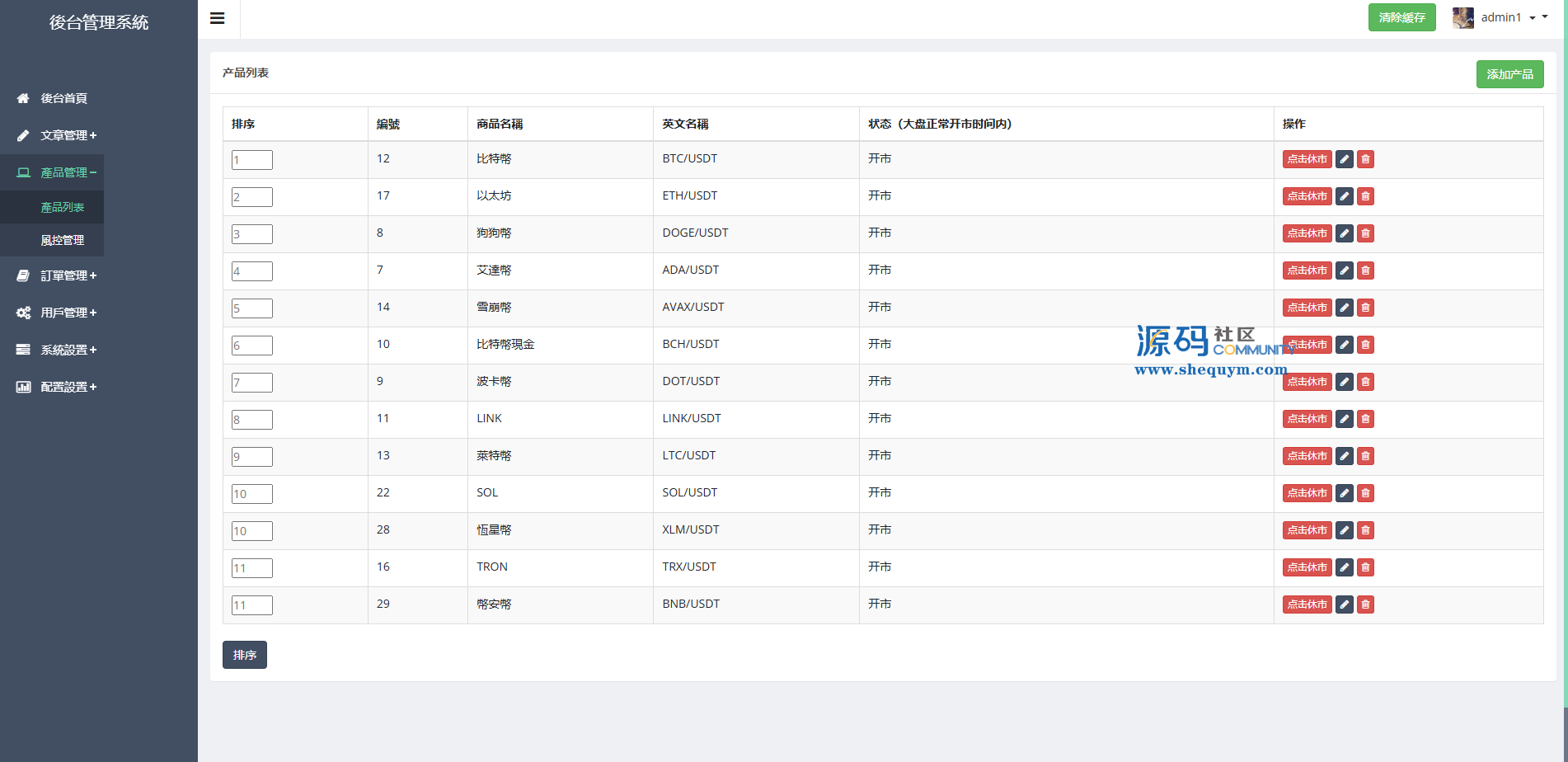Click the admin1 avatar image
The width and height of the screenshot is (1568, 762).
click(x=1462, y=18)
